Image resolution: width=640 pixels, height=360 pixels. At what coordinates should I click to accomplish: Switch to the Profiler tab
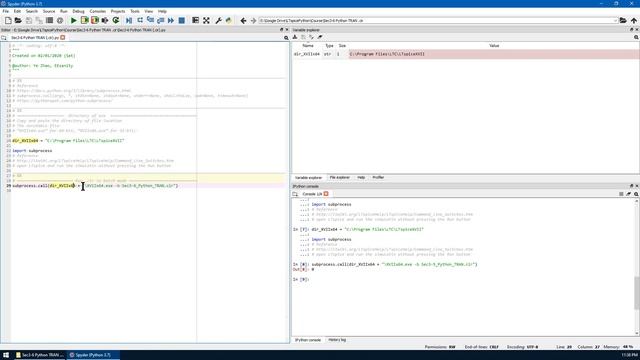(x=378, y=178)
